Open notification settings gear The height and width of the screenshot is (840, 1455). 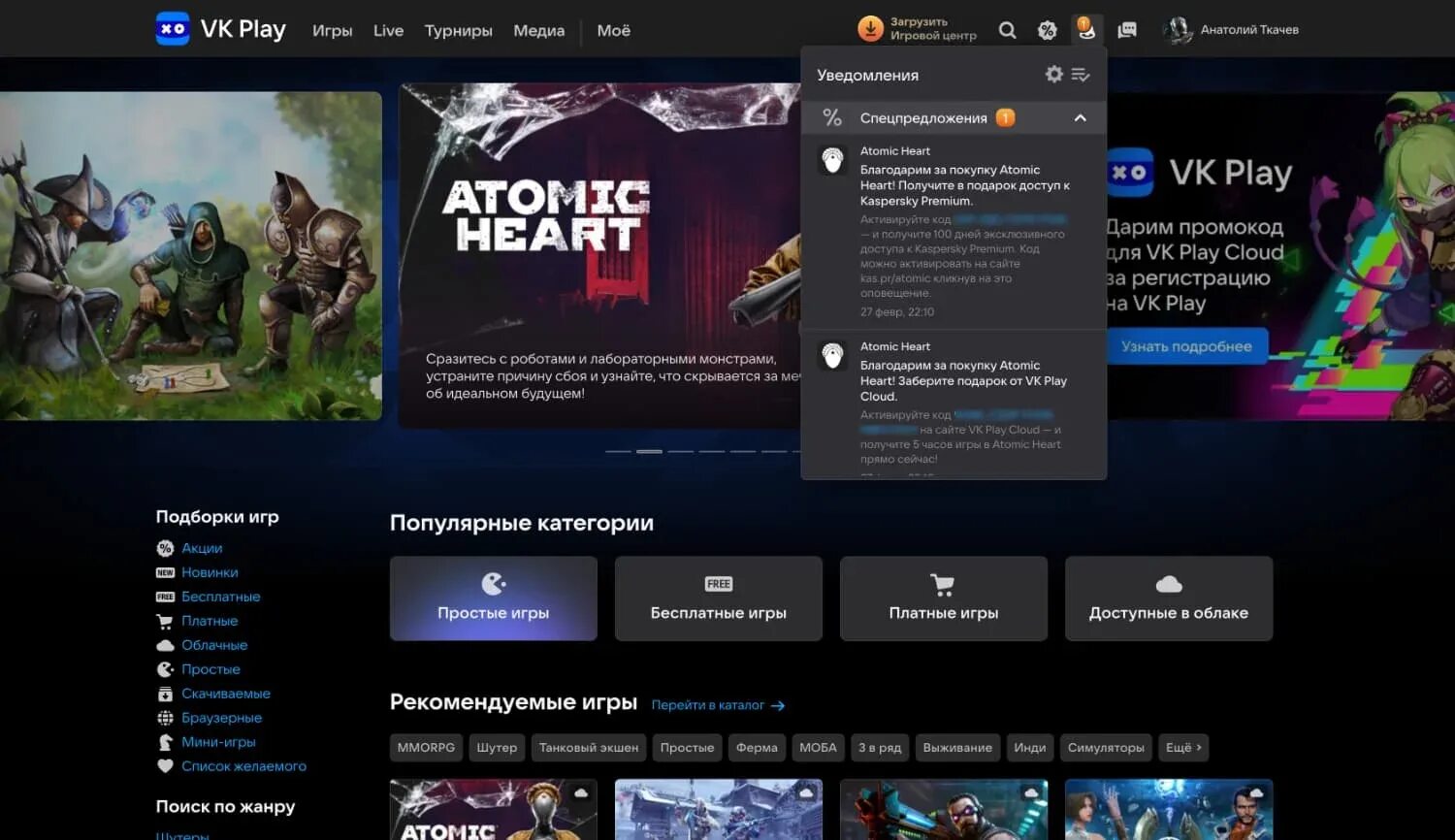click(x=1053, y=74)
